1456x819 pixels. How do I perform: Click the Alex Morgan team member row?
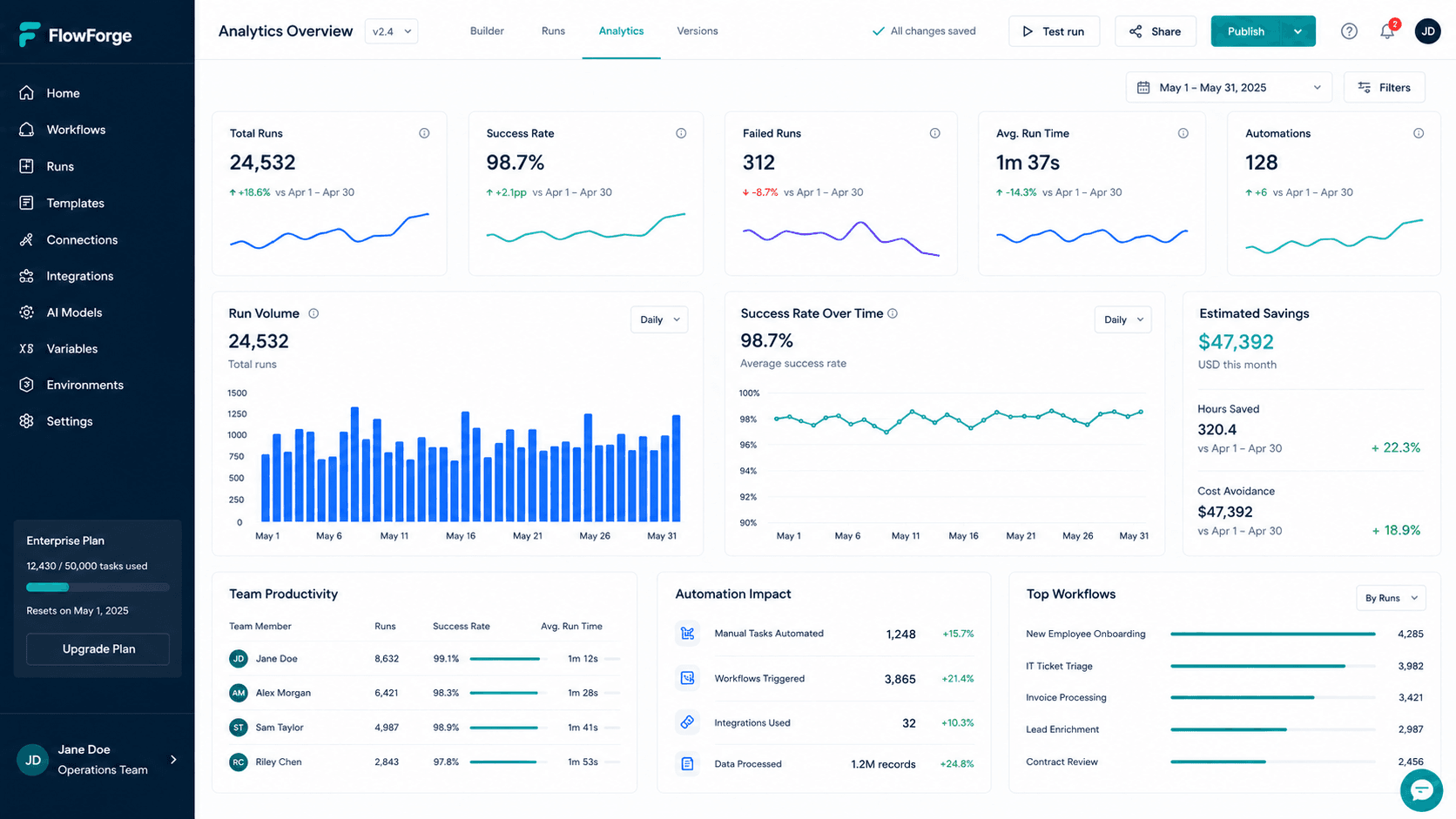click(x=424, y=693)
